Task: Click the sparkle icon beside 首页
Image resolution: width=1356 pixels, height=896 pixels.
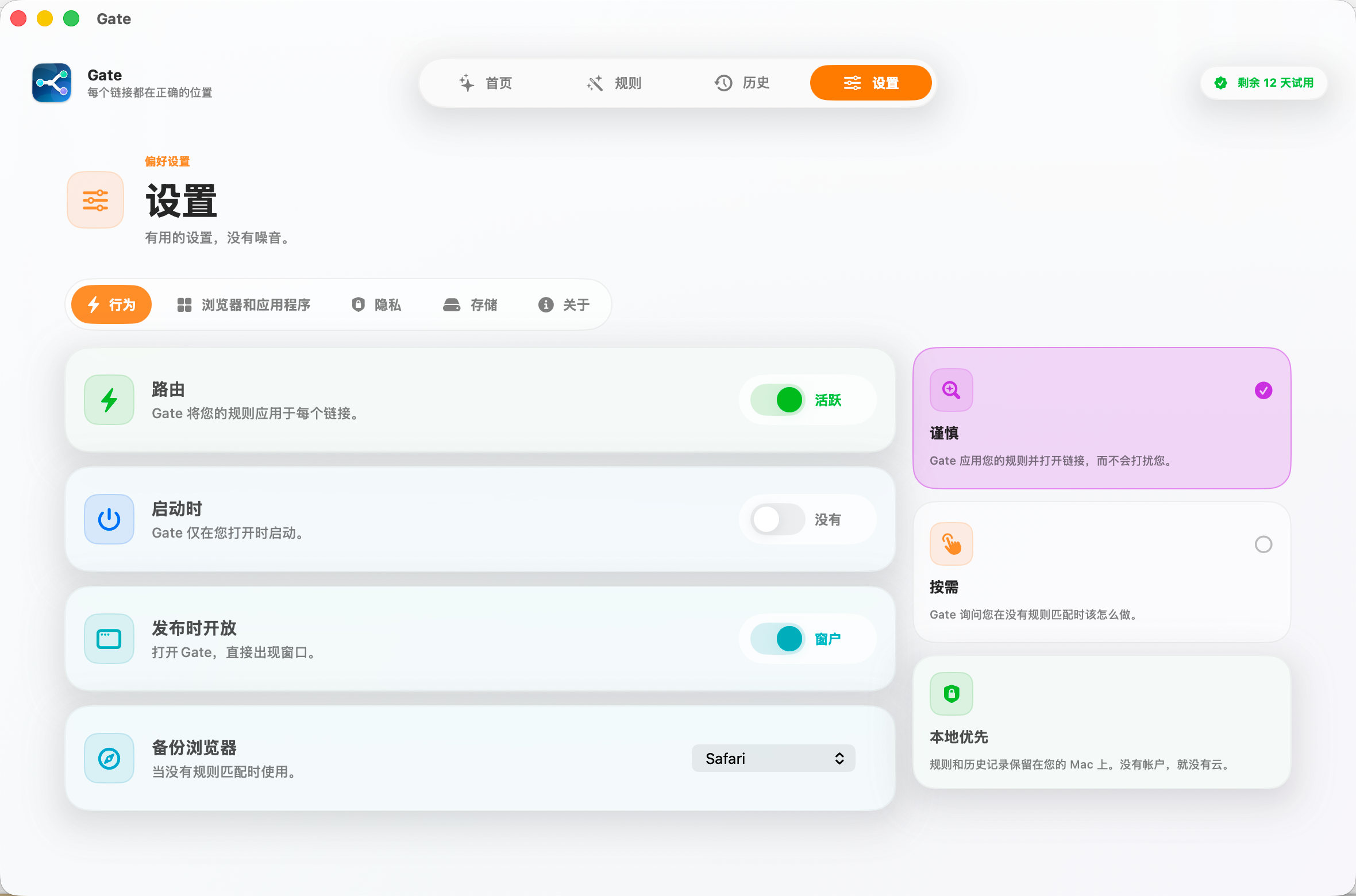Action: [467, 83]
